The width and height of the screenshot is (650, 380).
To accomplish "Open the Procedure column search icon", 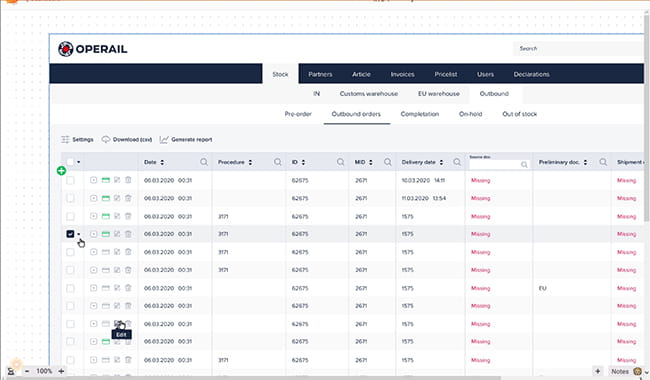I will 278,162.
